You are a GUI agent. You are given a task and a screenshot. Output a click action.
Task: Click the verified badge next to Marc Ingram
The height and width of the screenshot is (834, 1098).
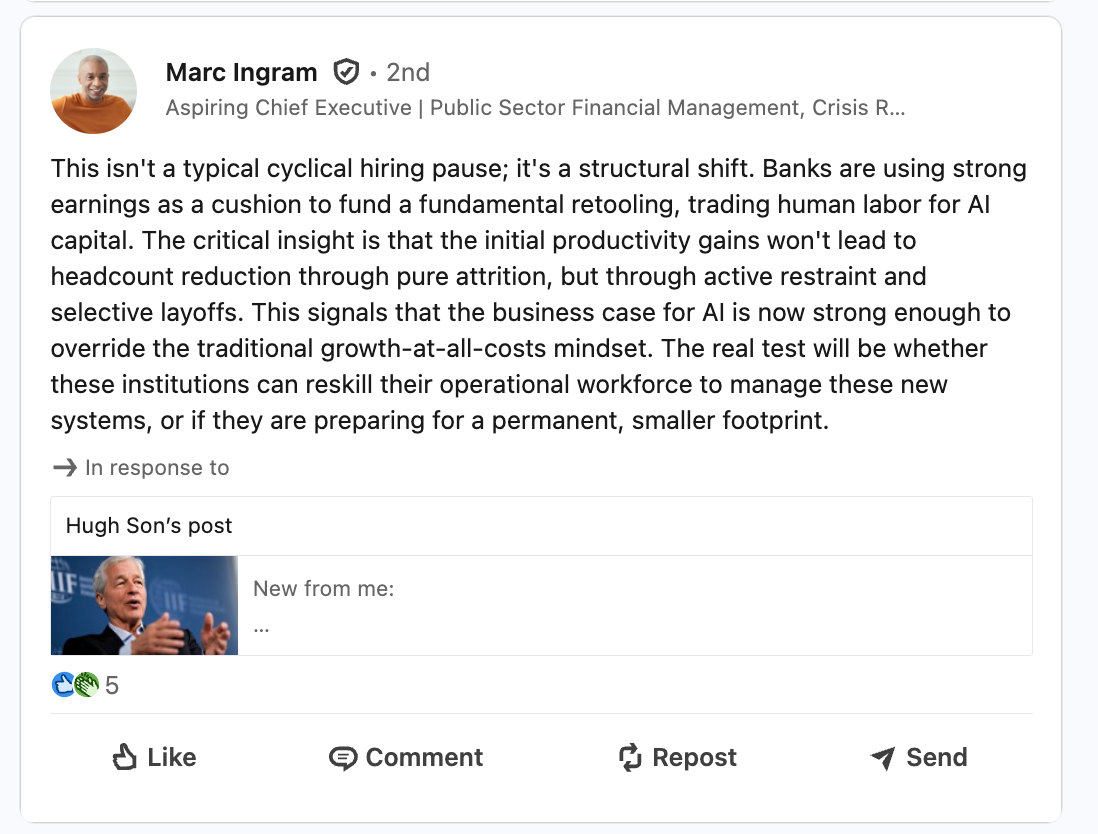pos(346,71)
